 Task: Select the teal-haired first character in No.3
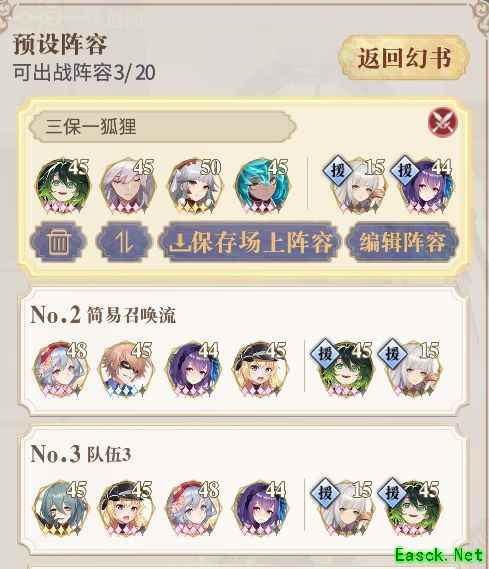pos(60,509)
